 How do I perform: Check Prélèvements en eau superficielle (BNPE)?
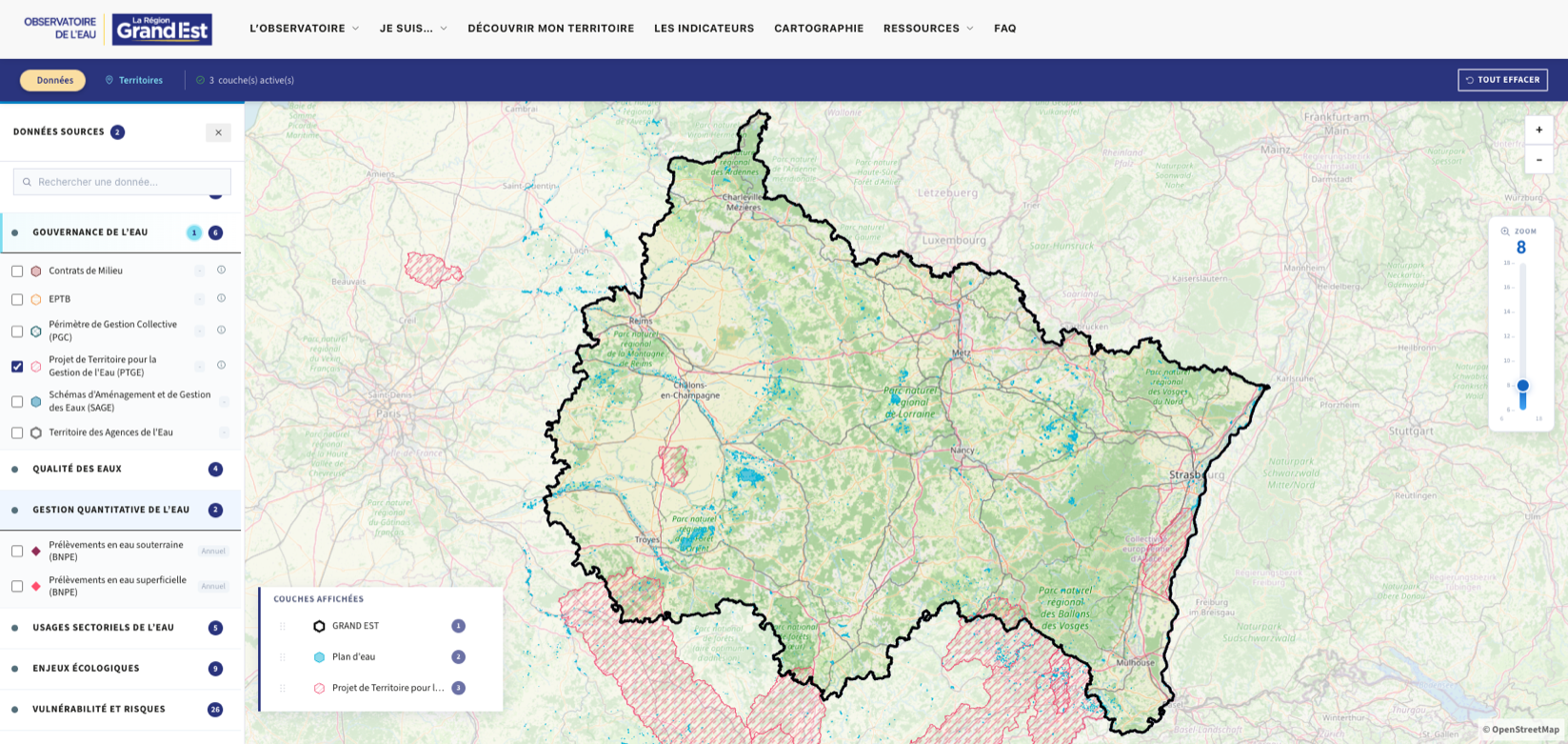17,586
